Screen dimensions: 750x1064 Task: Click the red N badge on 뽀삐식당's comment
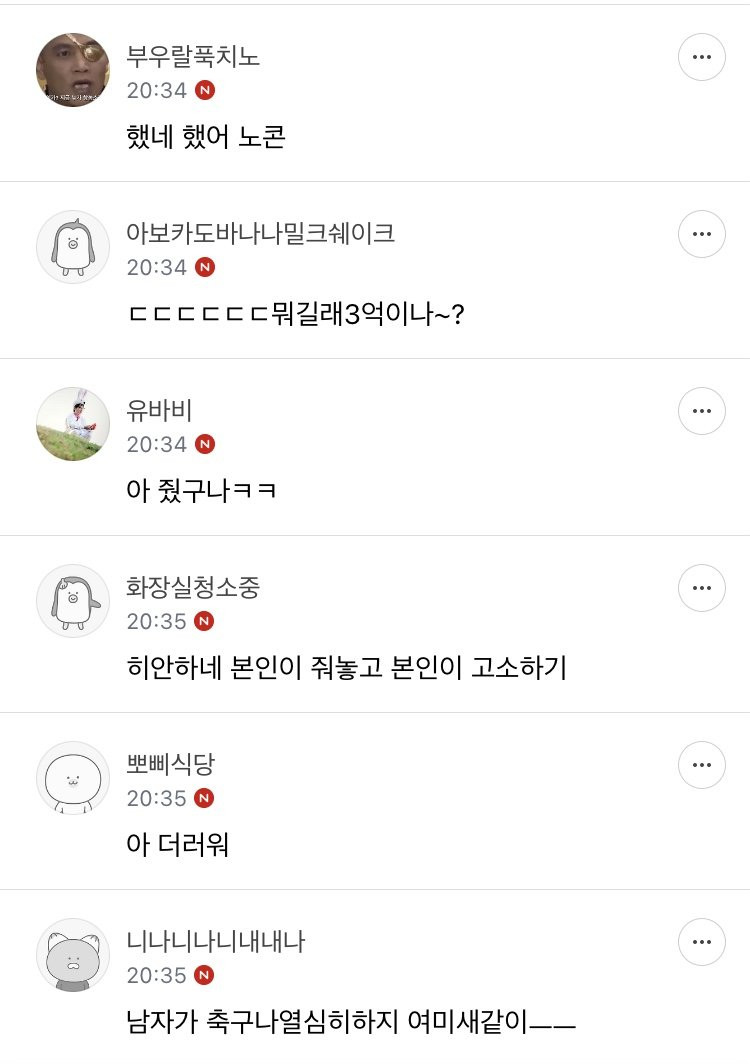click(x=205, y=798)
